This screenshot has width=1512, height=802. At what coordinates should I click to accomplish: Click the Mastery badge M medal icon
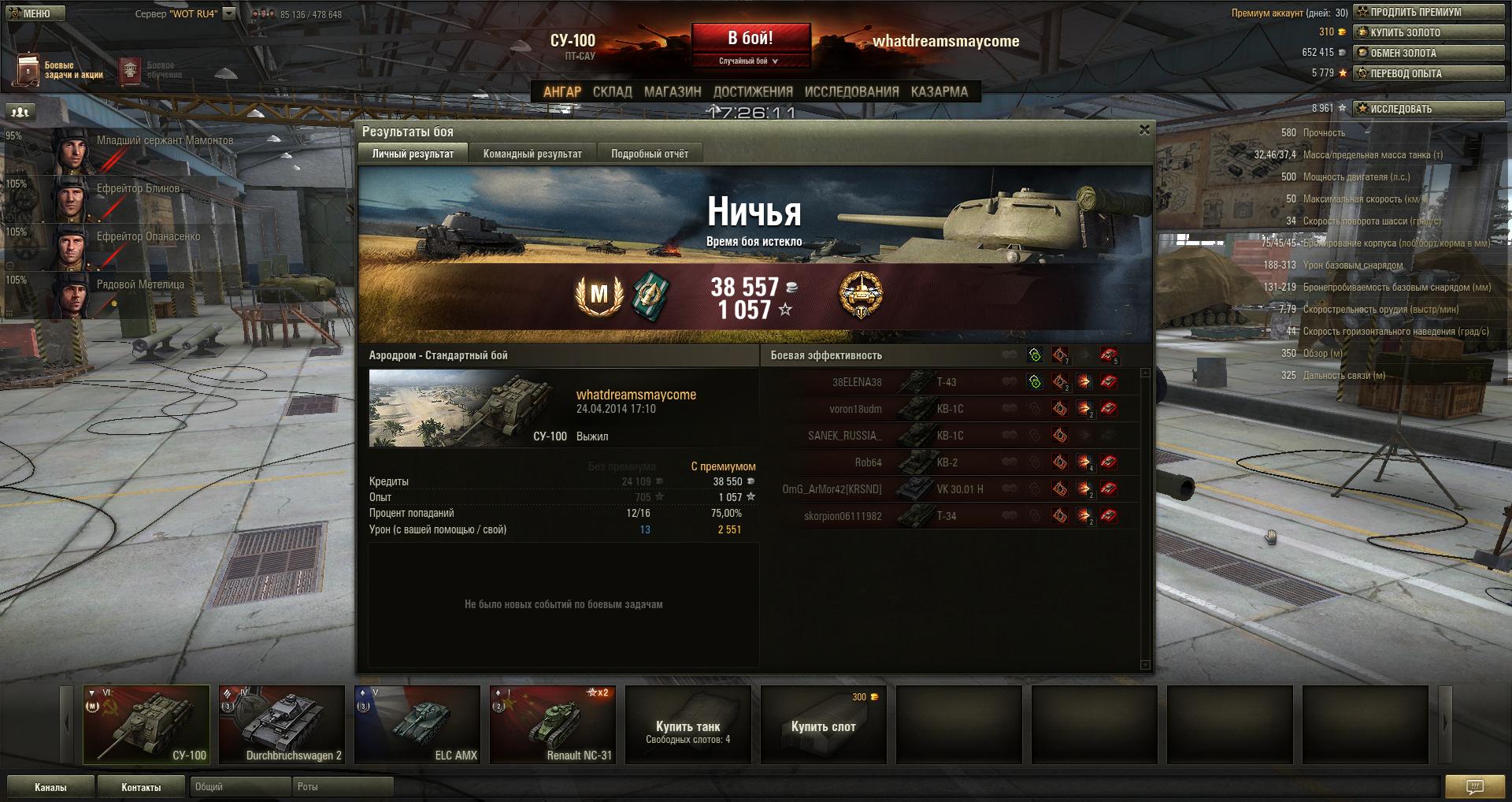[598, 295]
